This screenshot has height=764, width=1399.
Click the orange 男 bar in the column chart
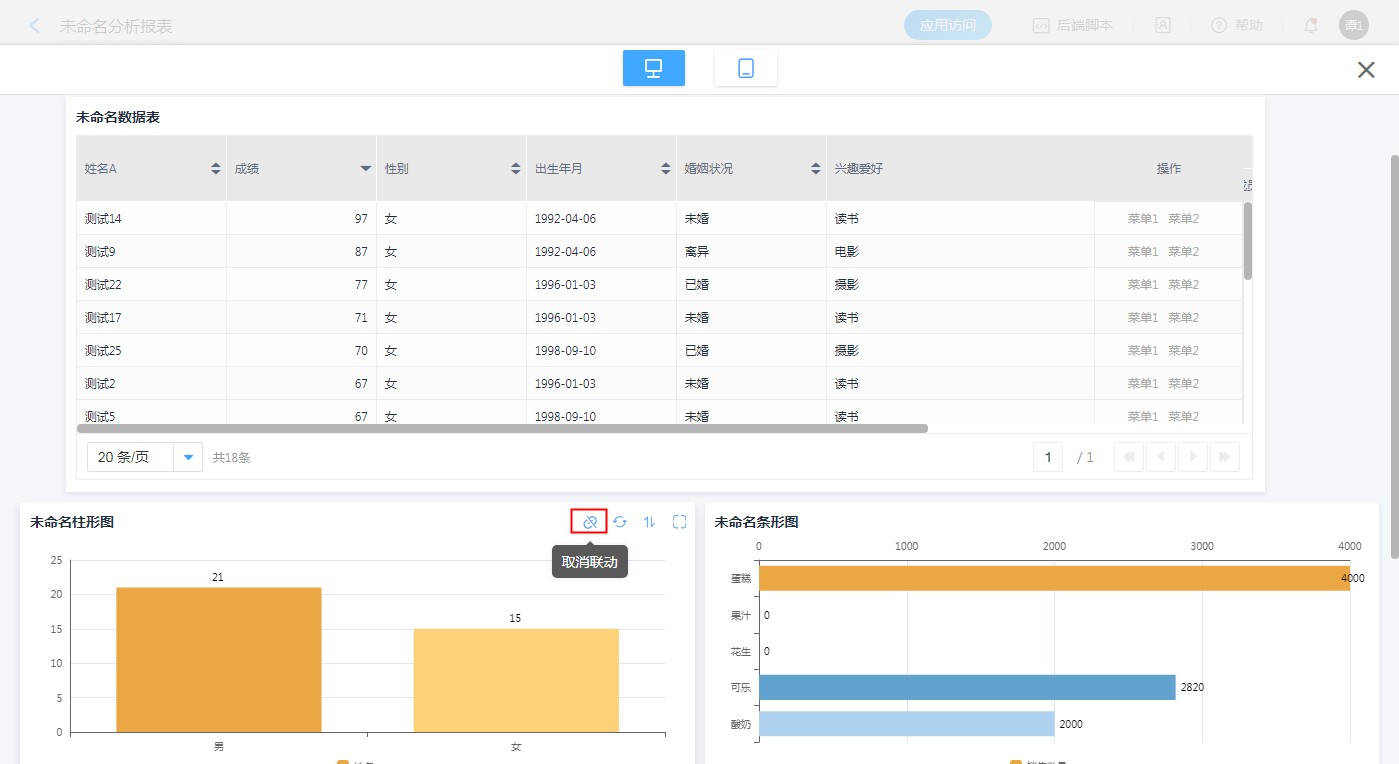pyautogui.click(x=218, y=660)
